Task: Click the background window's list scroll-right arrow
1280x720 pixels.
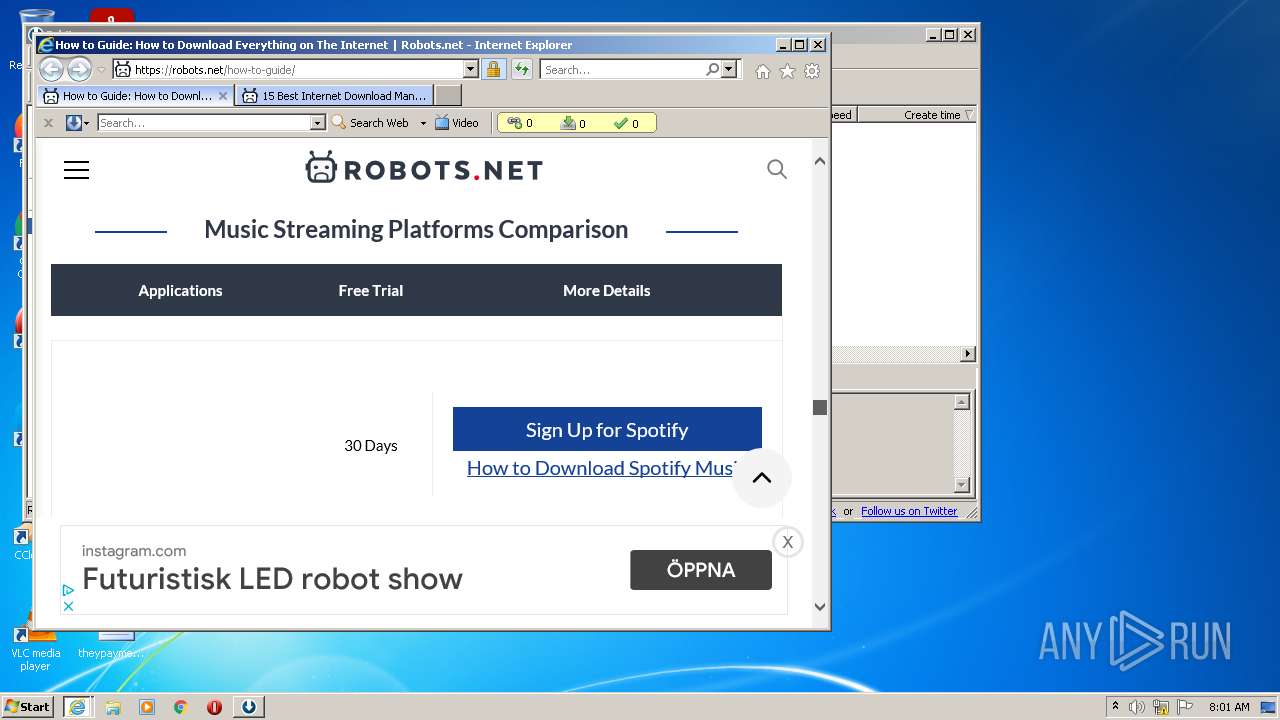Action: coord(967,354)
